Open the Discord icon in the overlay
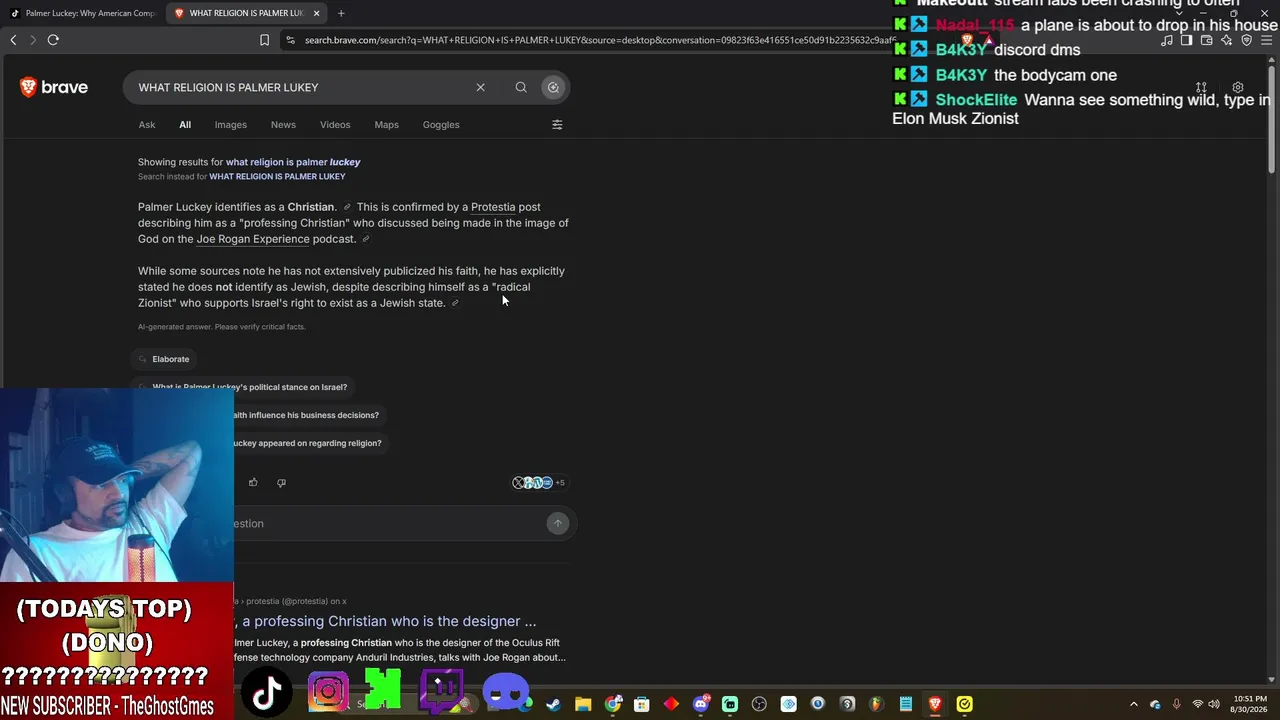 (x=506, y=692)
